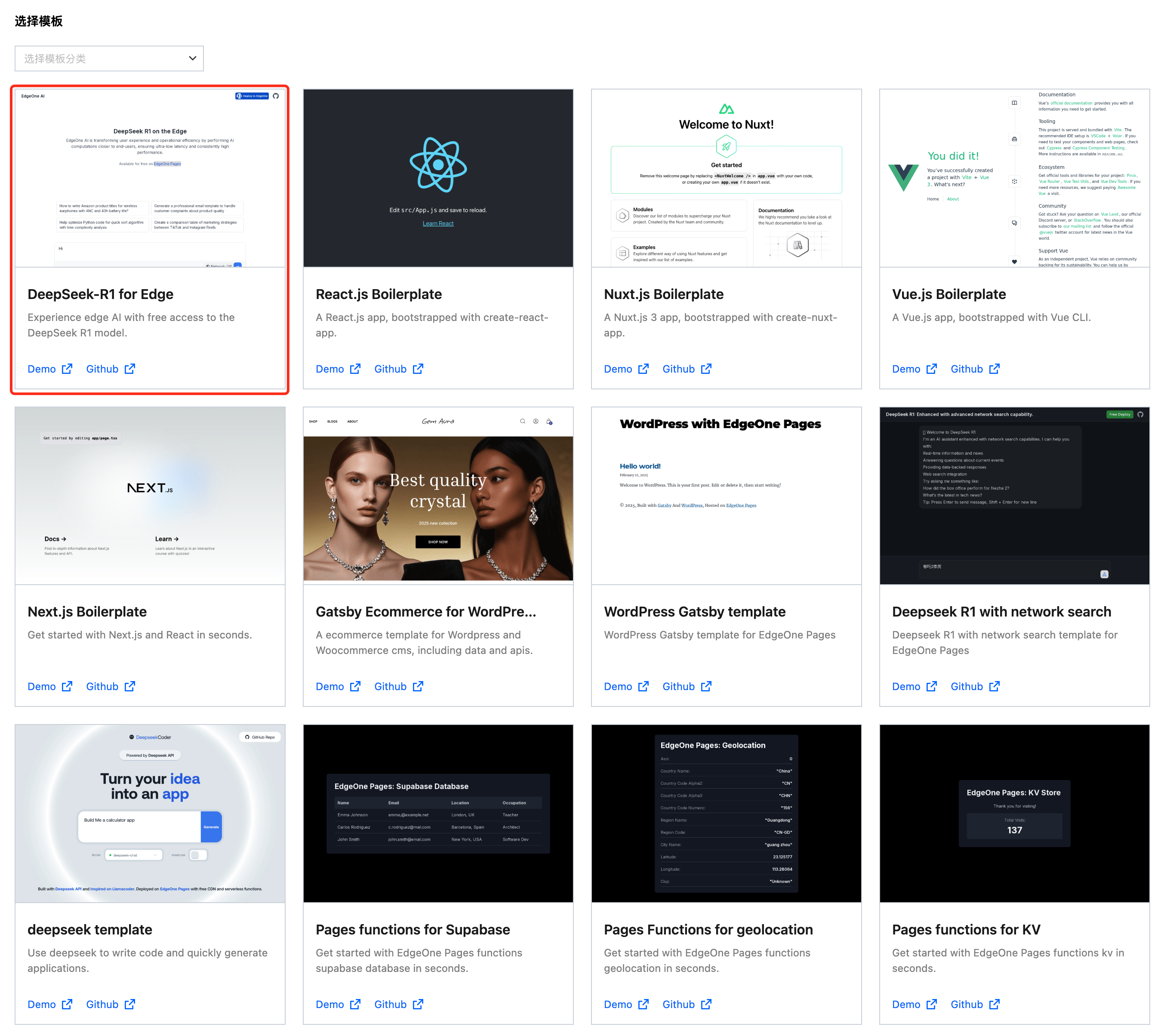1164x1036 pixels.
Task: Select the Next.js Boilerplate card title
Action: pyautogui.click(x=87, y=612)
